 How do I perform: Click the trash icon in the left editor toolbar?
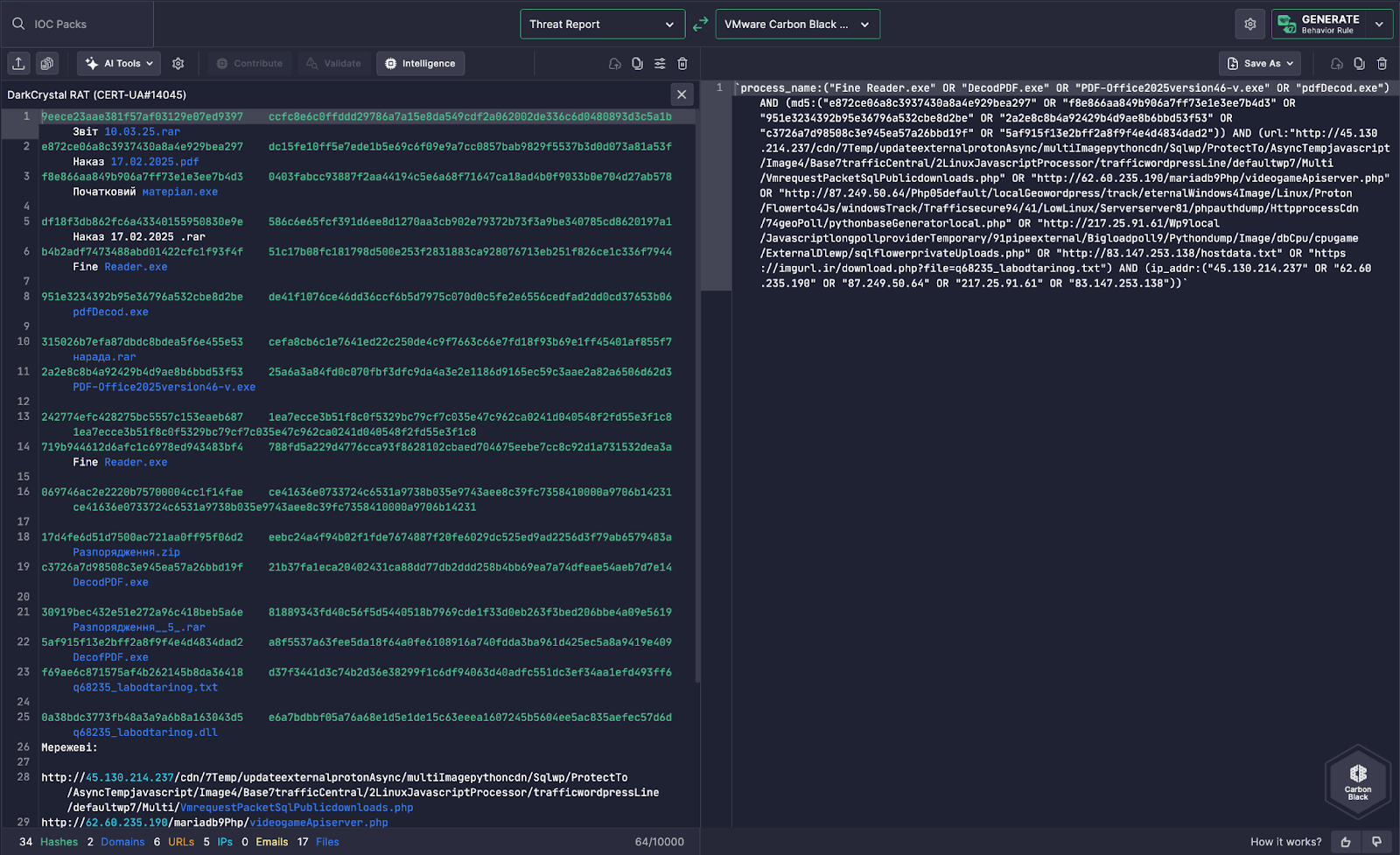(x=682, y=63)
